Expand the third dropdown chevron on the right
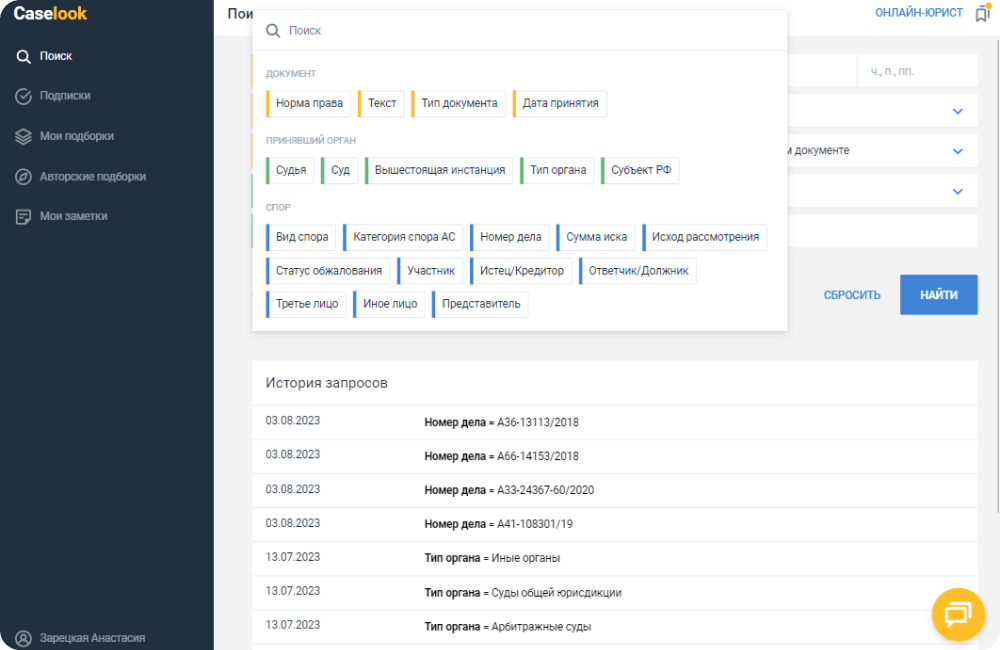The width and height of the screenshot is (1000, 650). click(x=957, y=191)
